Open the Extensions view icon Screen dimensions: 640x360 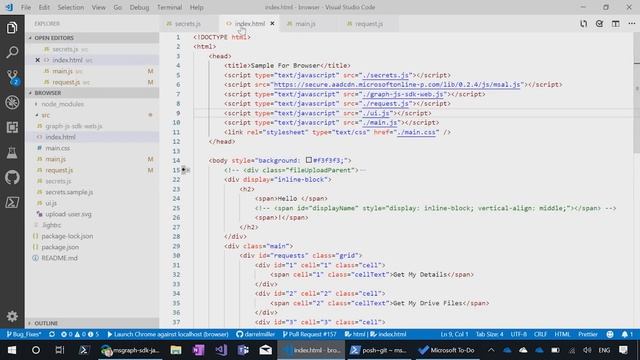(12, 127)
